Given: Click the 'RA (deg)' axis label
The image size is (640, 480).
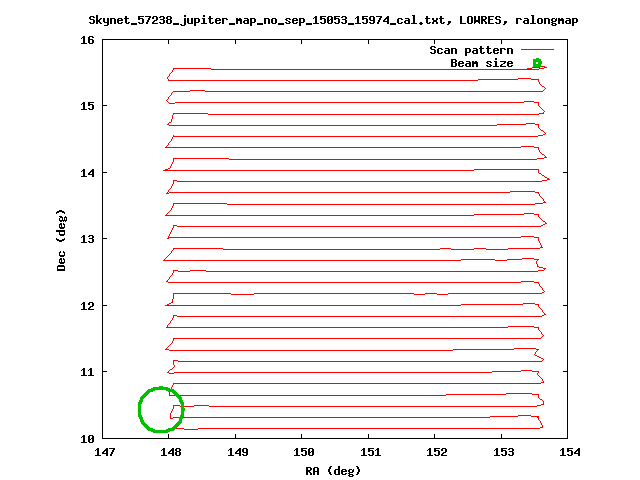Looking at the screenshot, I should (333, 471).
